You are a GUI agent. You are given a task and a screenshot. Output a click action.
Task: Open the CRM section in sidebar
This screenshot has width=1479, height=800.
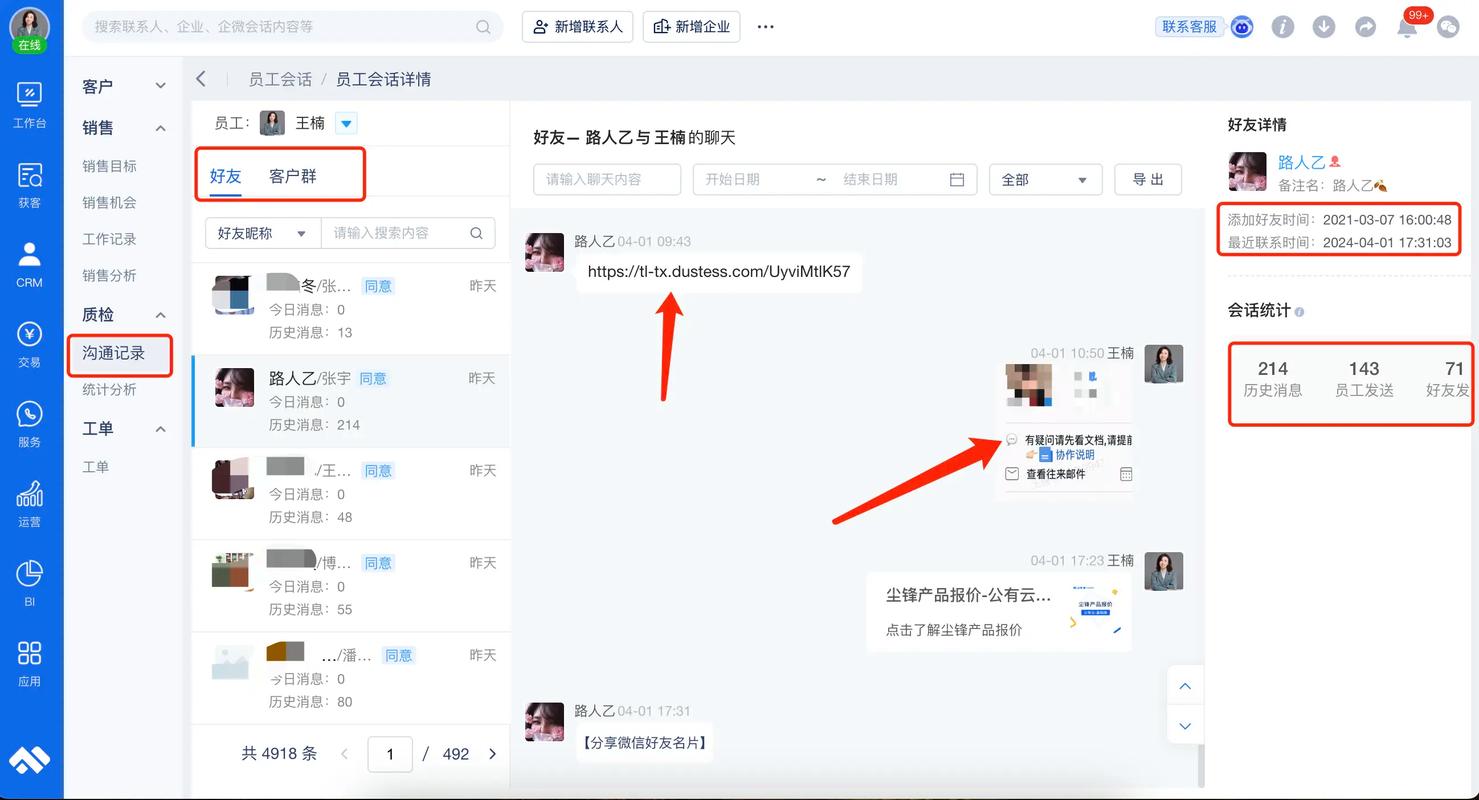(x=29, y=263)
